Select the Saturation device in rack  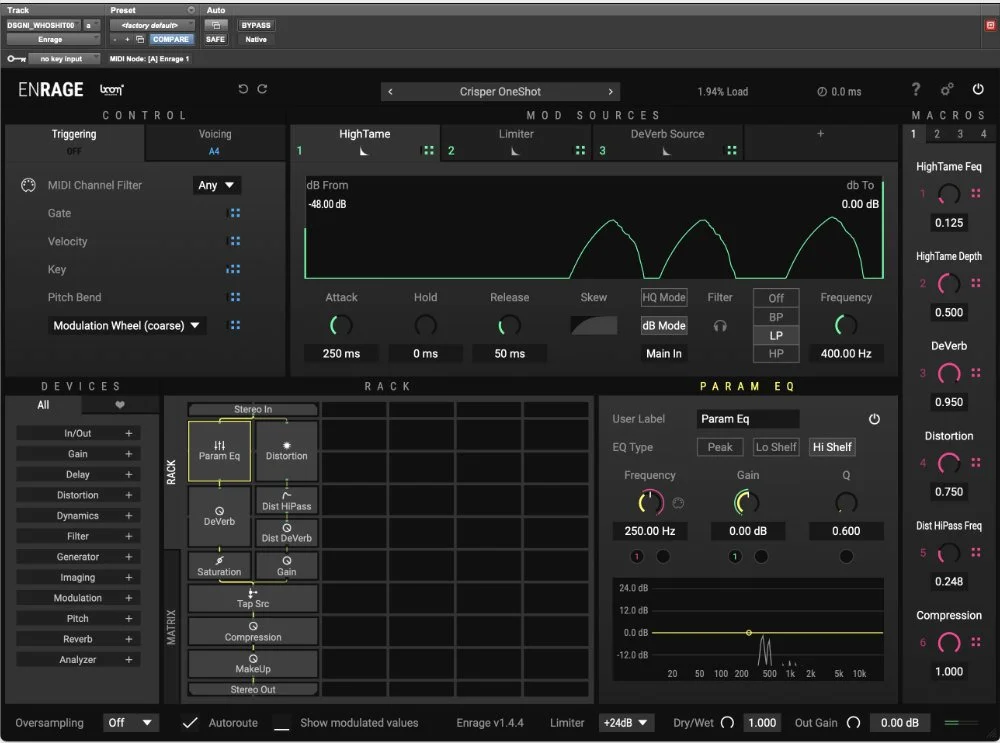[219, 566]
